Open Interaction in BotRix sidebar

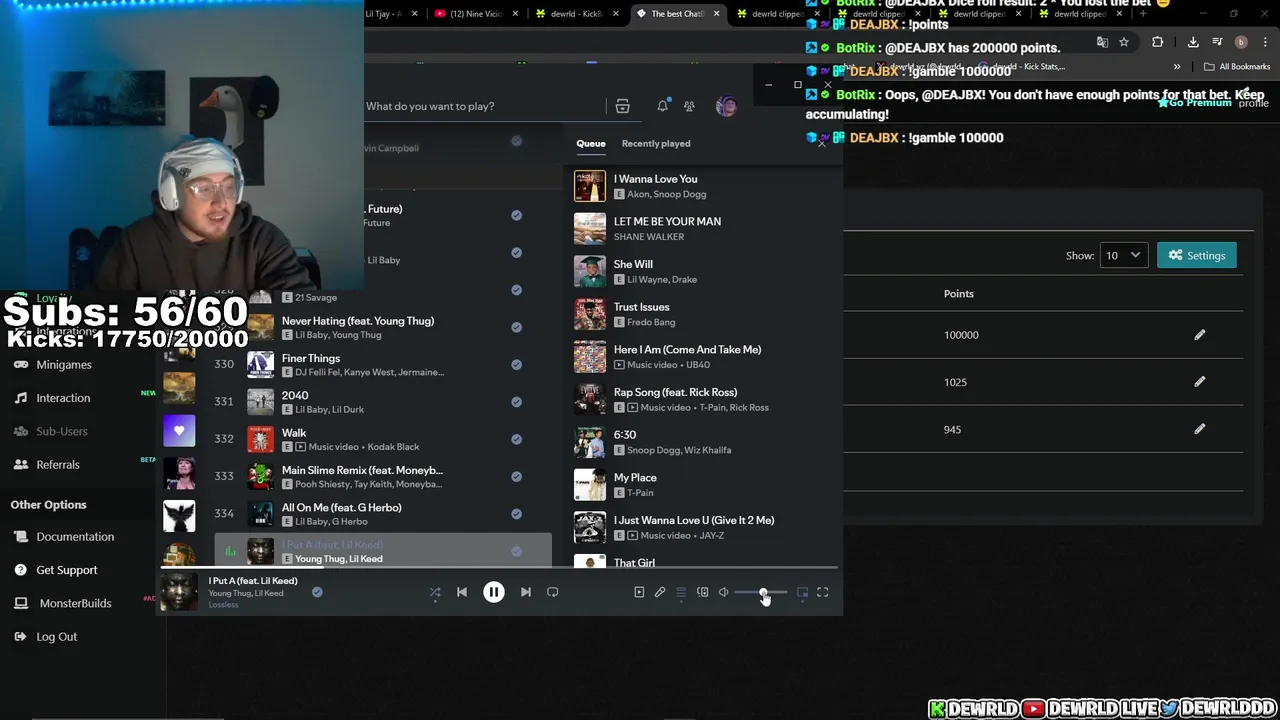click(x=63, y=398)
